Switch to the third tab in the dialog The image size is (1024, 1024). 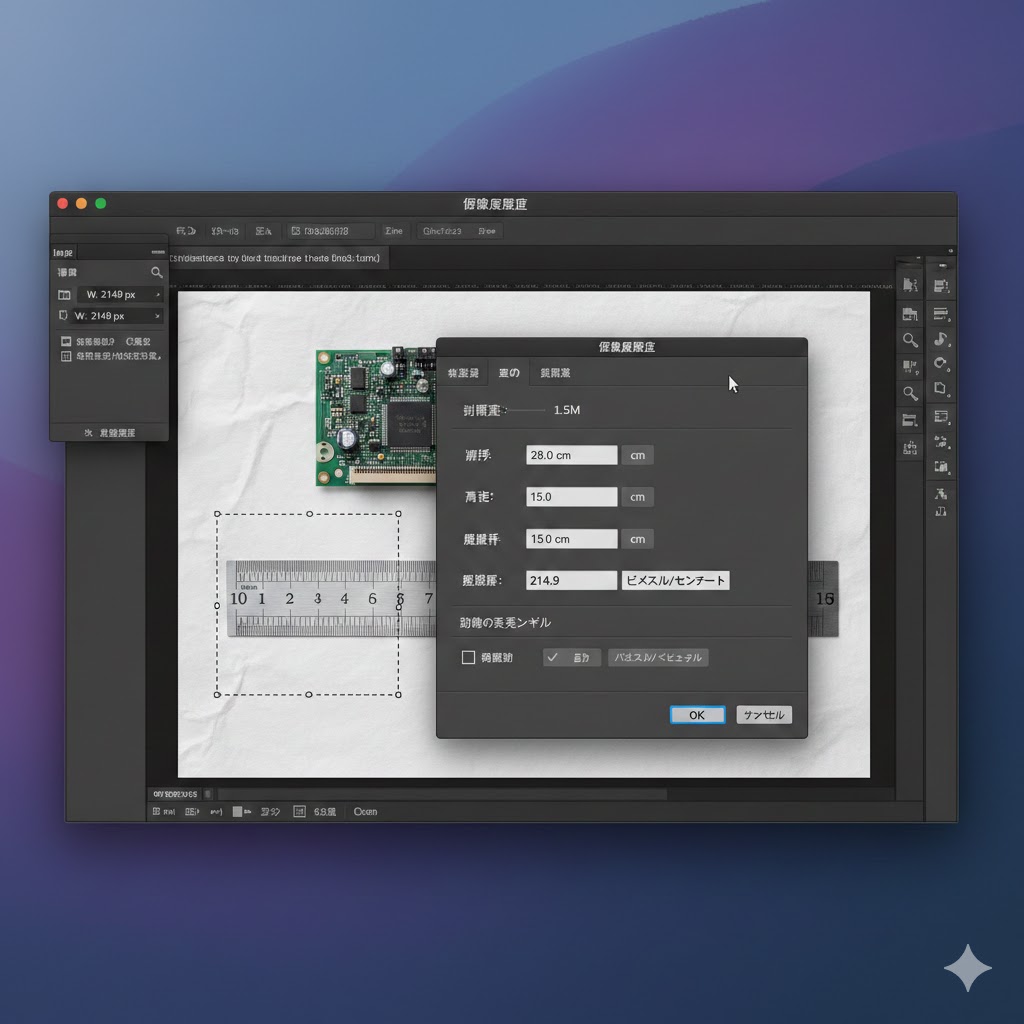(555, 373)
